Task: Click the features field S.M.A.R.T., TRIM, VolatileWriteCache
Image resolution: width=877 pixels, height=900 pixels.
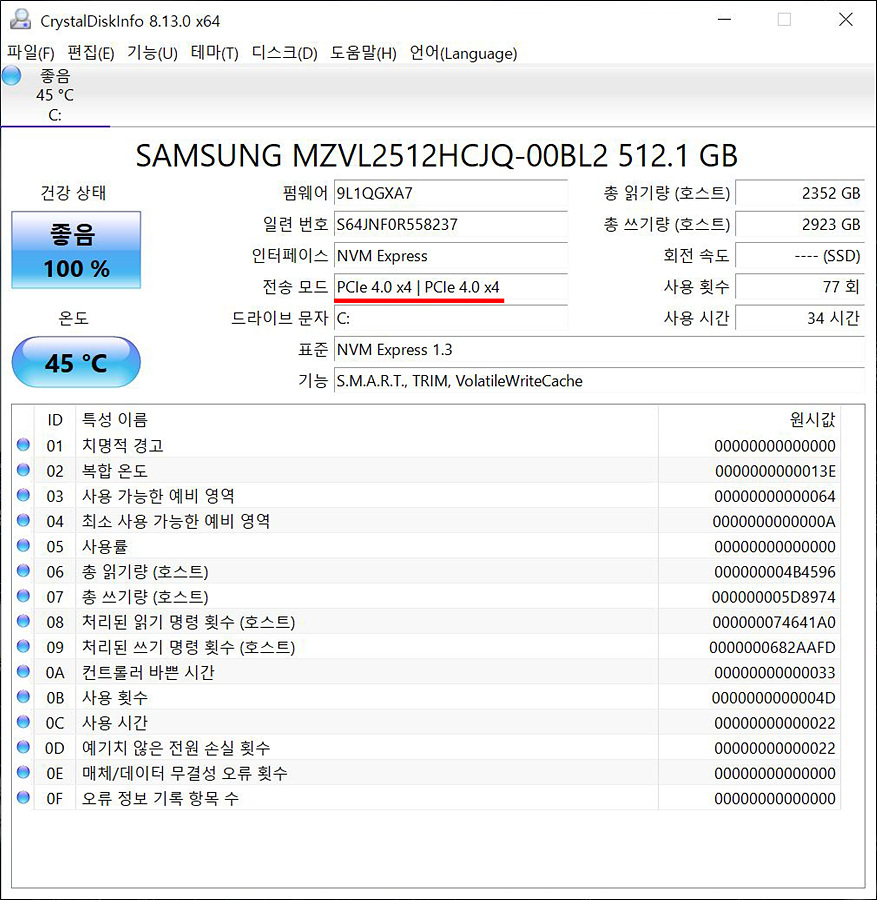Action: [599, 381]
